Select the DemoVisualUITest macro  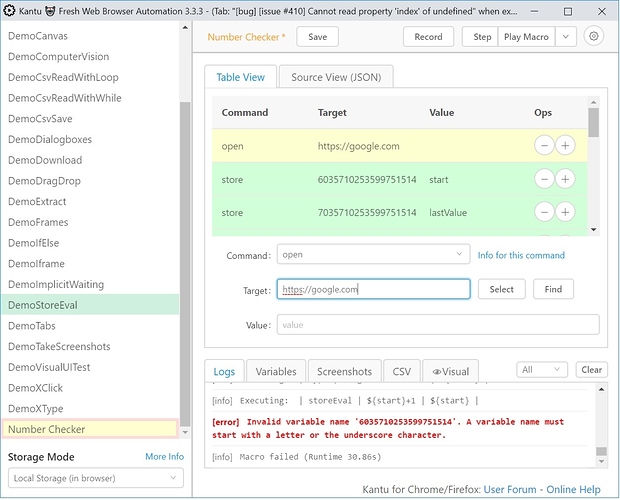(91, 367)
